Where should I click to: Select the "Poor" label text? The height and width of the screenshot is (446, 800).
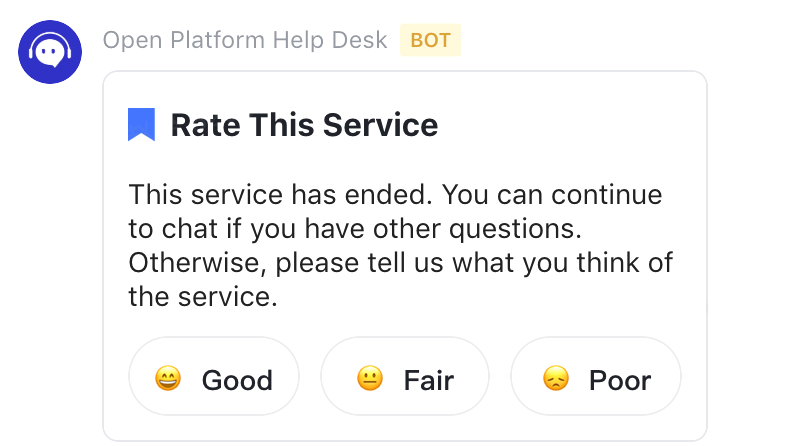(620, 380)
